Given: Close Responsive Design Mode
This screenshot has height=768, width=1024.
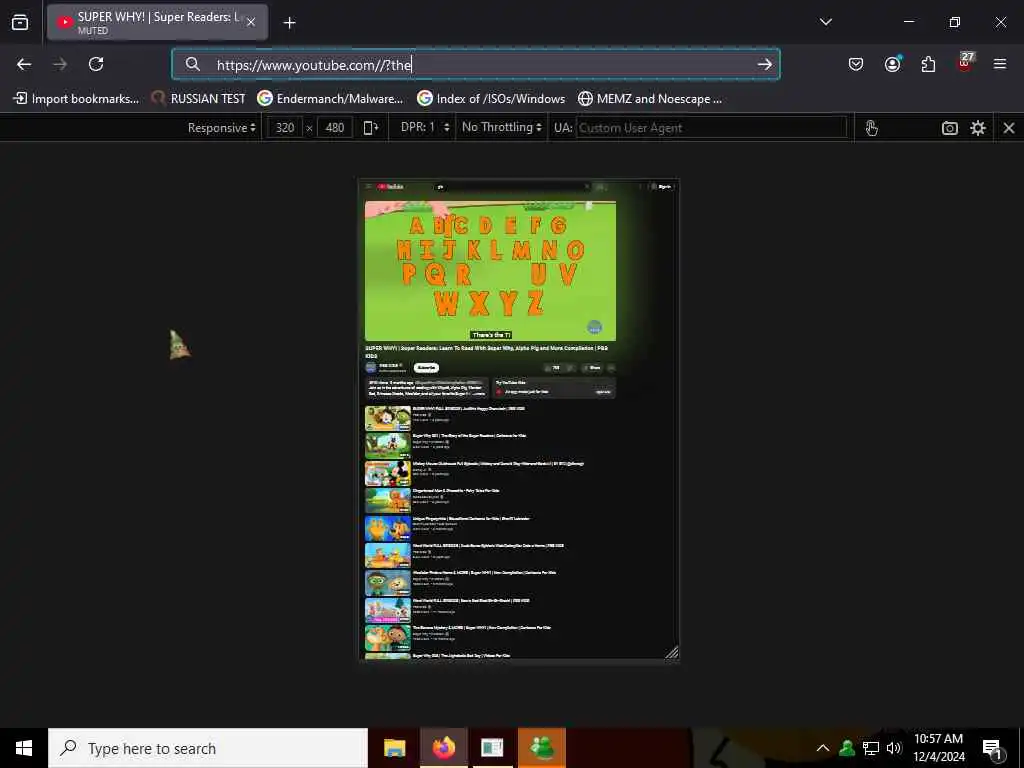Looking at the screenshot, I should point(1008,128).
